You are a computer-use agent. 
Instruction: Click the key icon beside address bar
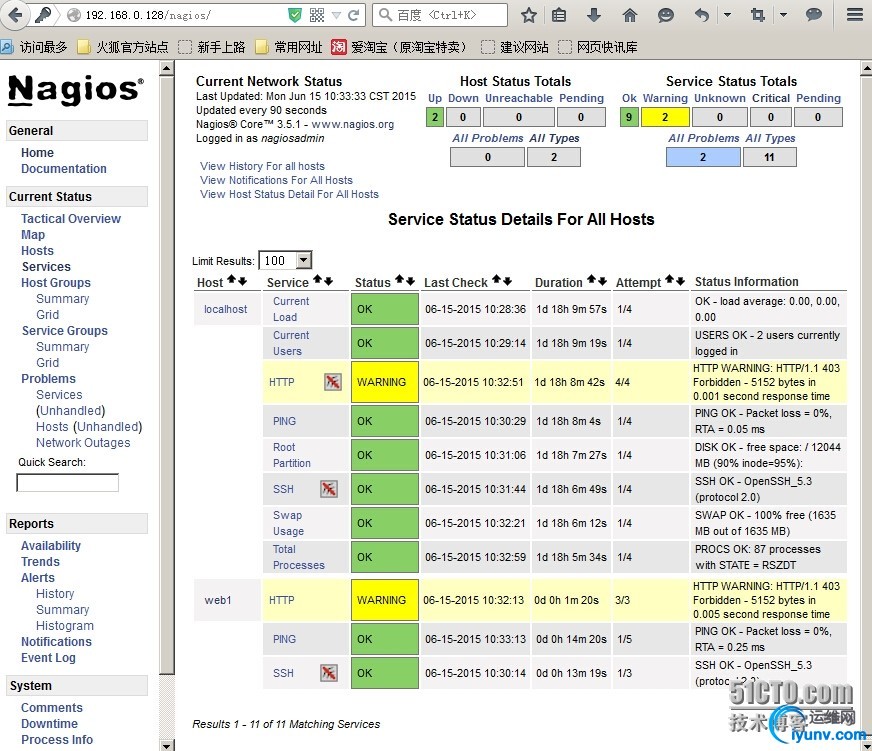43,15
